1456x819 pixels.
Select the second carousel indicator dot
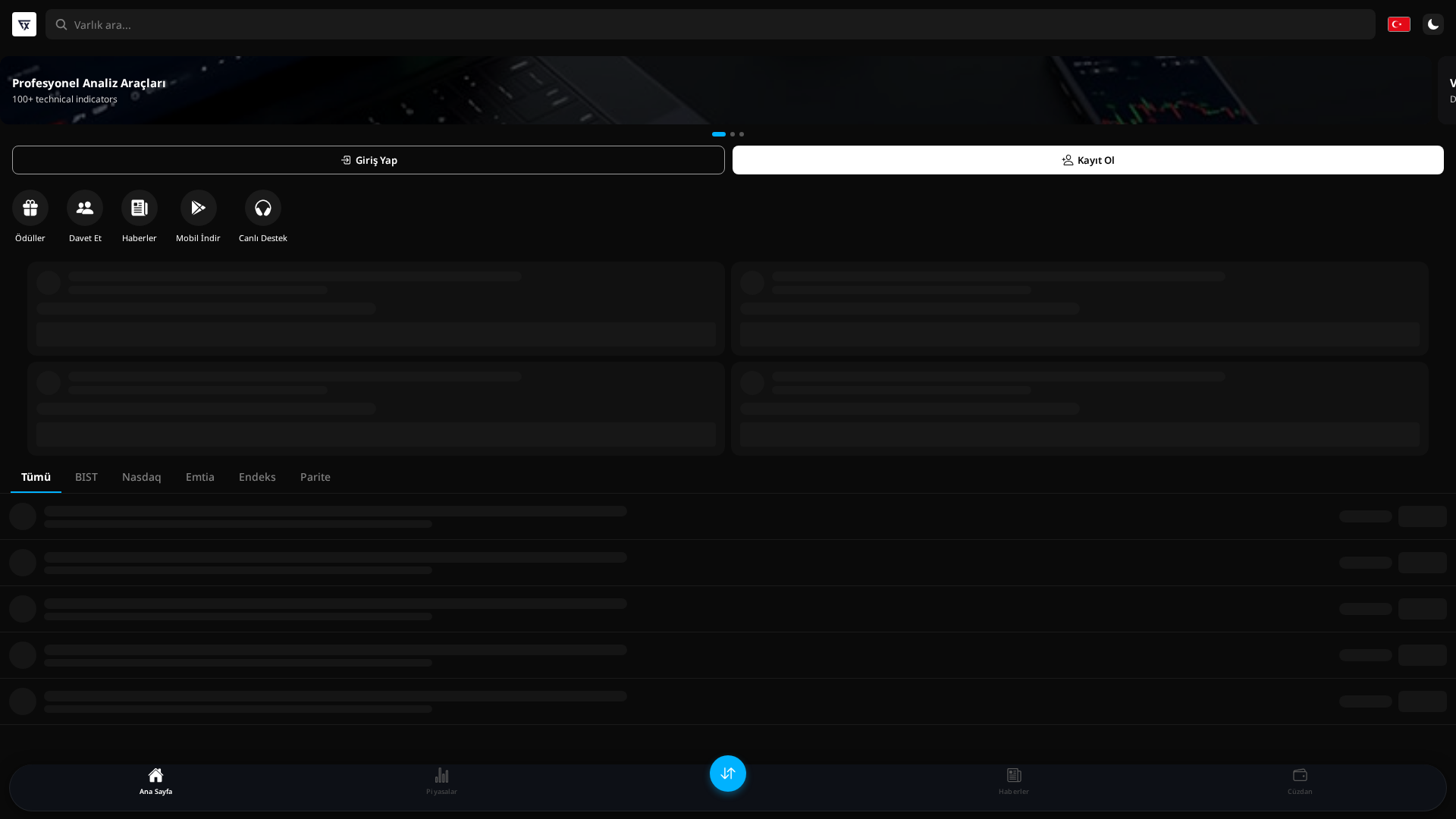(x=732, y=134)
